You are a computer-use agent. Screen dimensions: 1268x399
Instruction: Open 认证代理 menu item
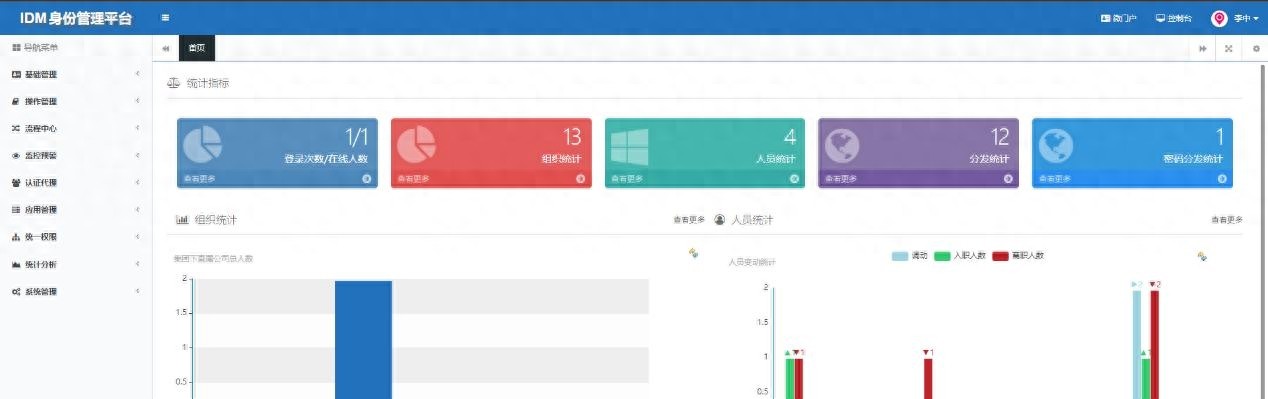tap(76, 182)
